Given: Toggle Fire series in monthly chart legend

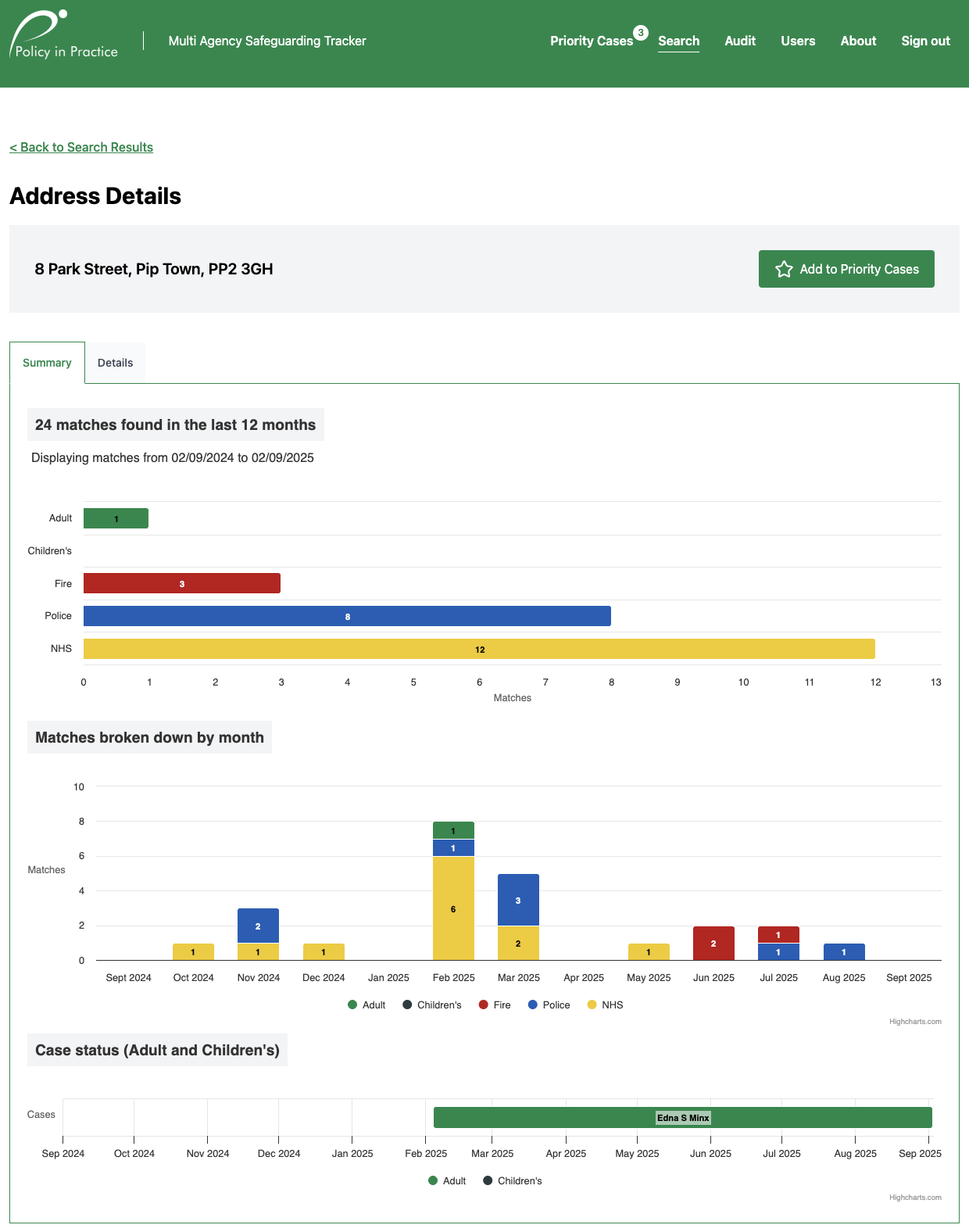Looking at the screenshot, I should point(495,1005).
